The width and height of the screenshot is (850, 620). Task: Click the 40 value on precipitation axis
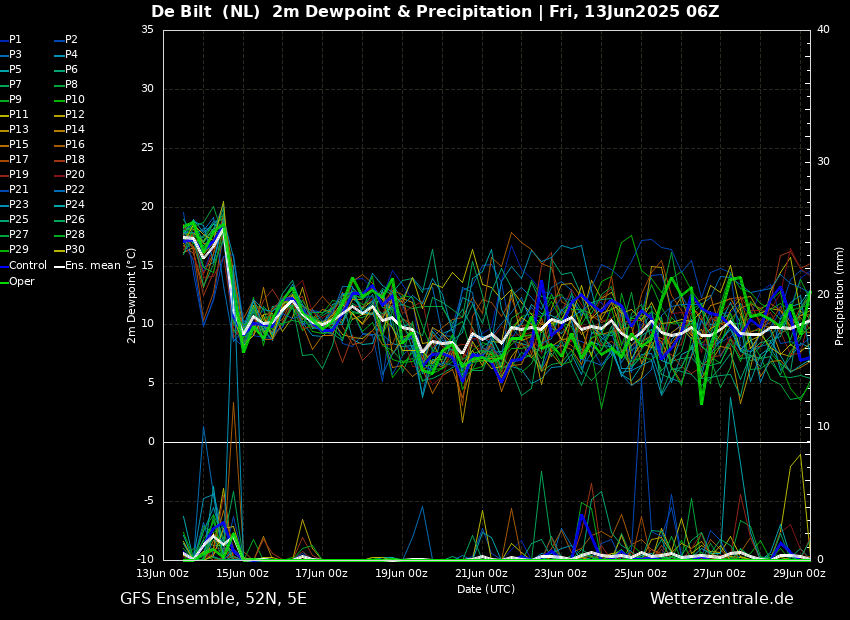pyautogui.click(x=823, y=30)
